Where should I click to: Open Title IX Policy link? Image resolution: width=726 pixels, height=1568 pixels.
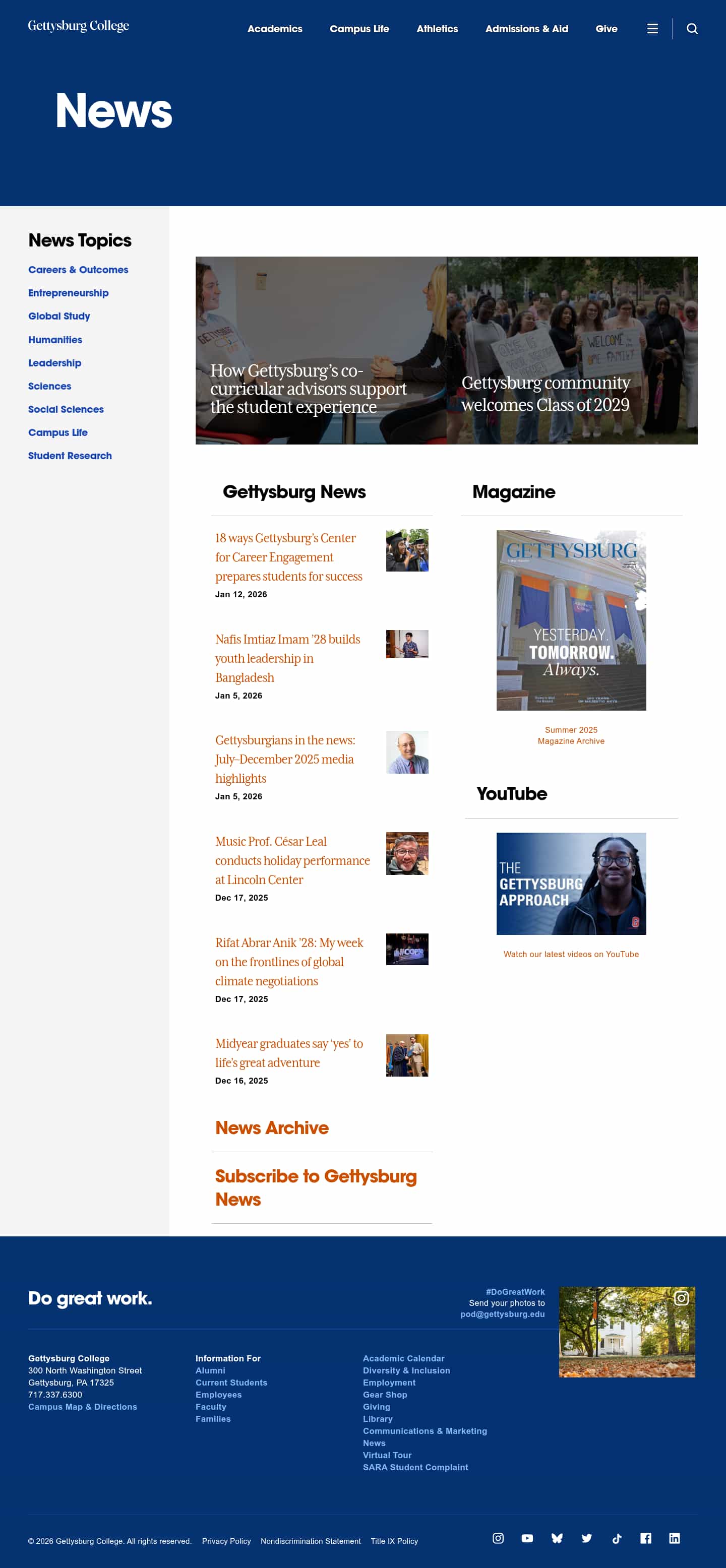pyautogui.click(x=394, y=1541)
